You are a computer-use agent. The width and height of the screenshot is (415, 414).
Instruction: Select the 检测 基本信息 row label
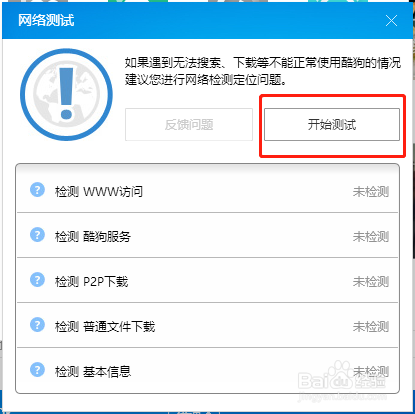[x=93, y=371]
